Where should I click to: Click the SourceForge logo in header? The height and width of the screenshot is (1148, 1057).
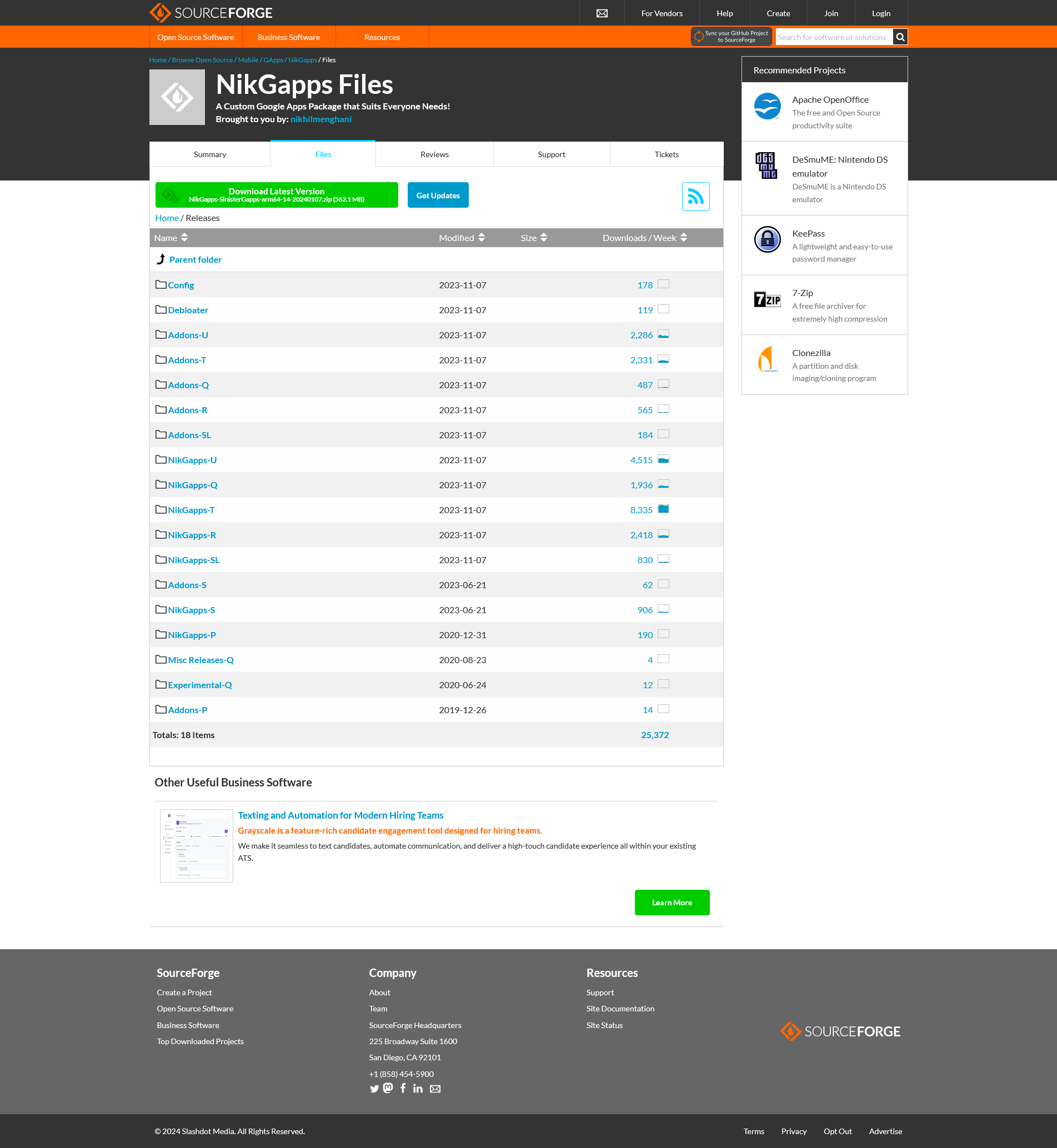(x=211, y=13)
